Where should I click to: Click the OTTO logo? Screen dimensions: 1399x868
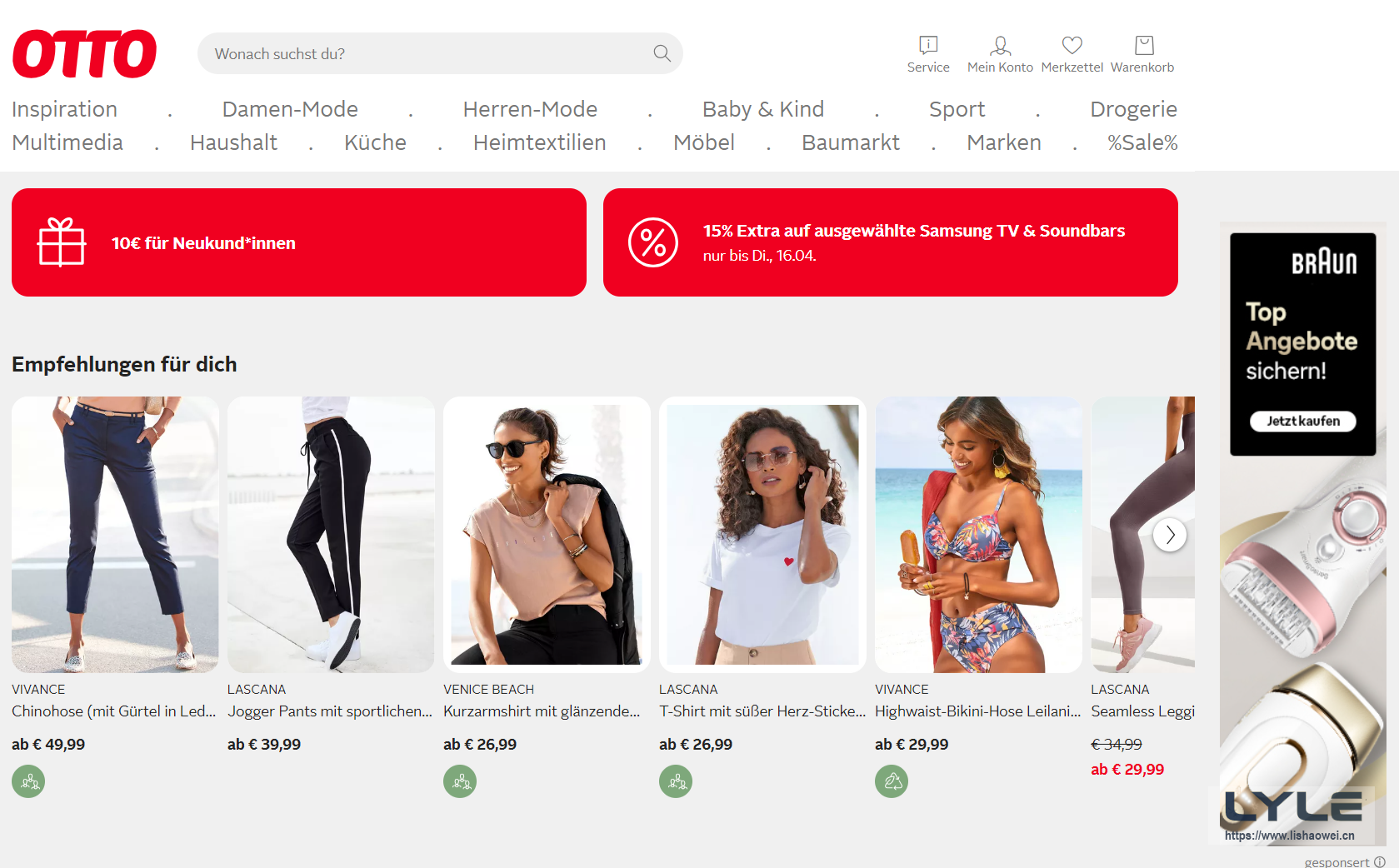click(84, 54)
